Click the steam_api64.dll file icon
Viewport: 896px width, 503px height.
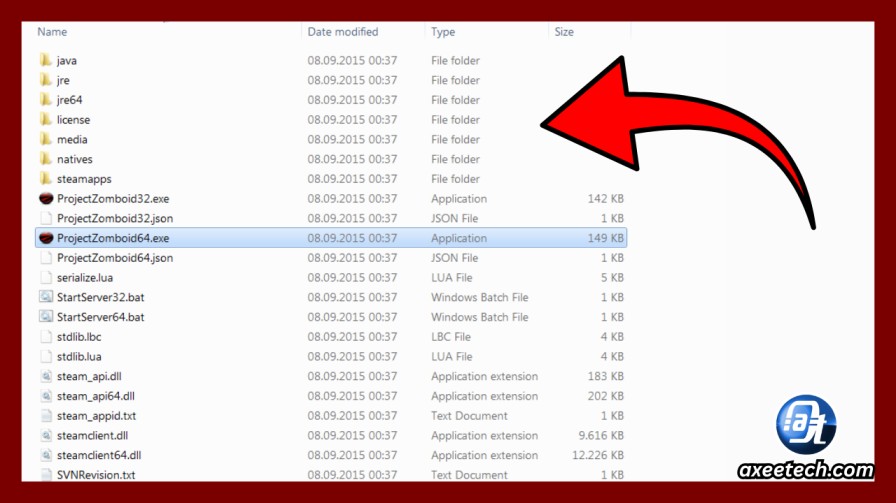(46, 396)
